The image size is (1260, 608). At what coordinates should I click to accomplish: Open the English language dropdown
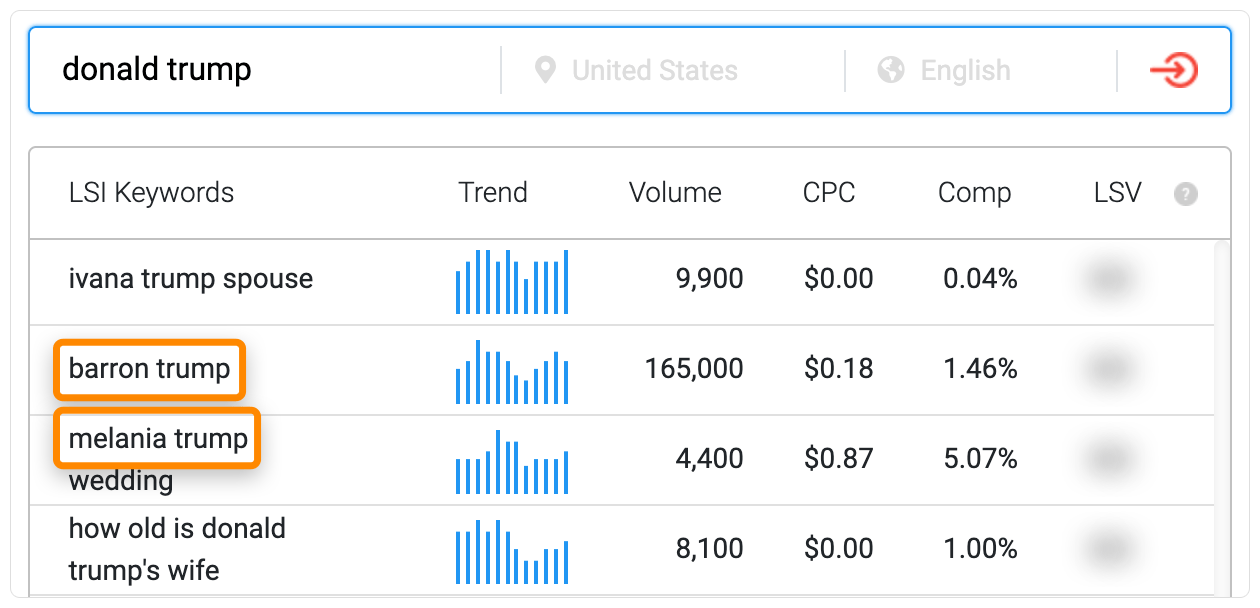(x=965, y=71)
